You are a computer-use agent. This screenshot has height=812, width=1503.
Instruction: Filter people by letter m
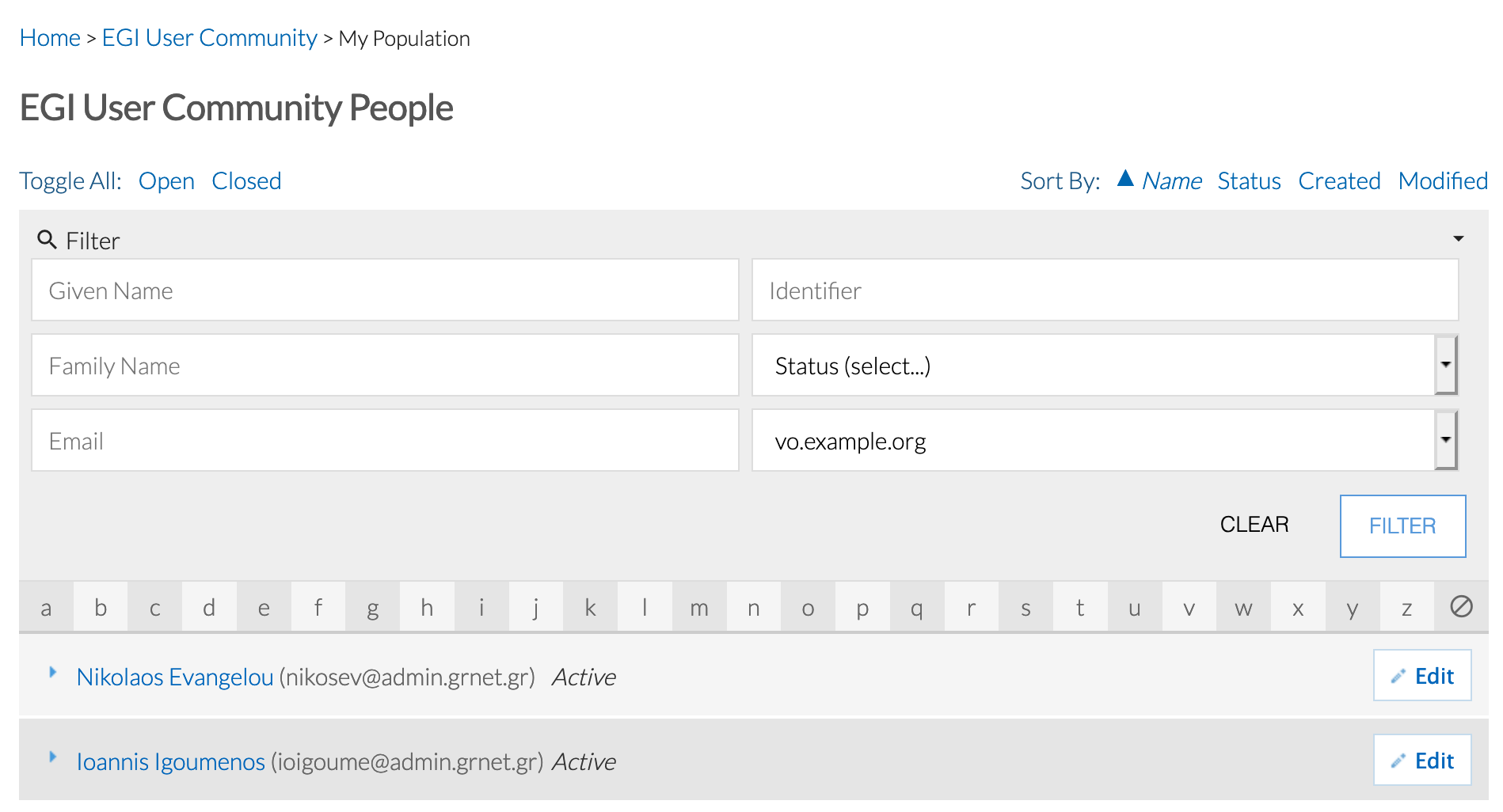click(698, 608)
